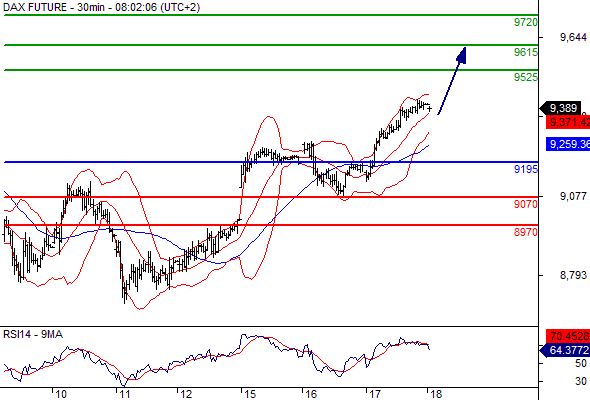
Task: Click the 9195 pivot level label
Action: click(526, 169)
